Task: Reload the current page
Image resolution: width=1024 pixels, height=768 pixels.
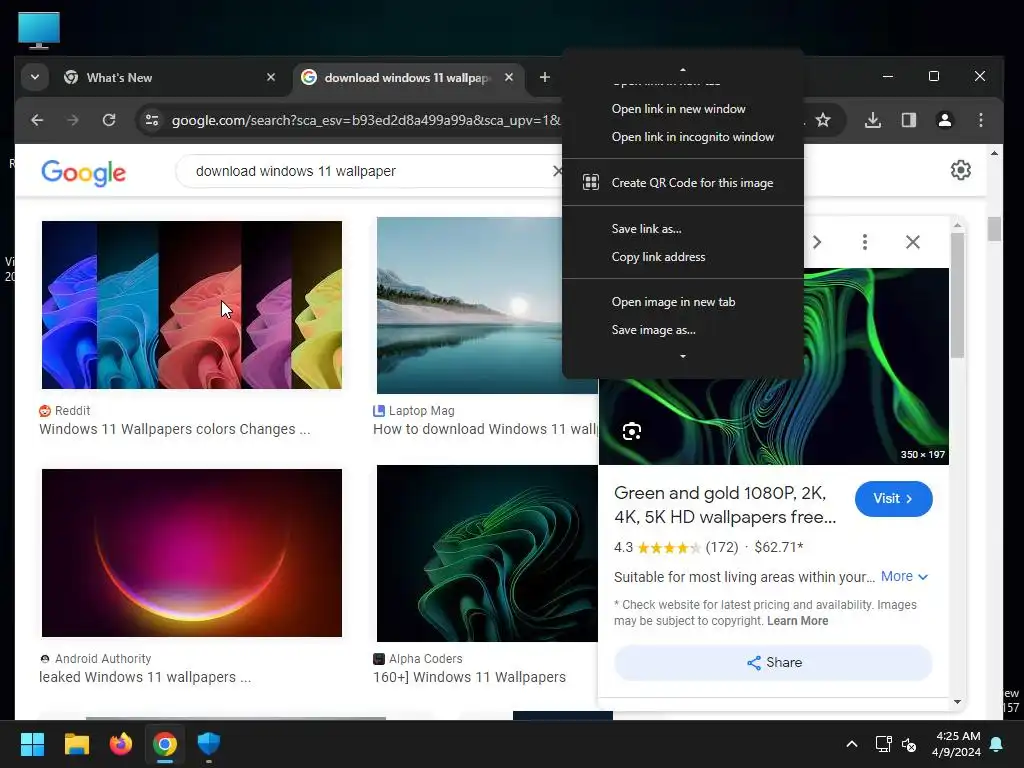Action: coord(109,120)
